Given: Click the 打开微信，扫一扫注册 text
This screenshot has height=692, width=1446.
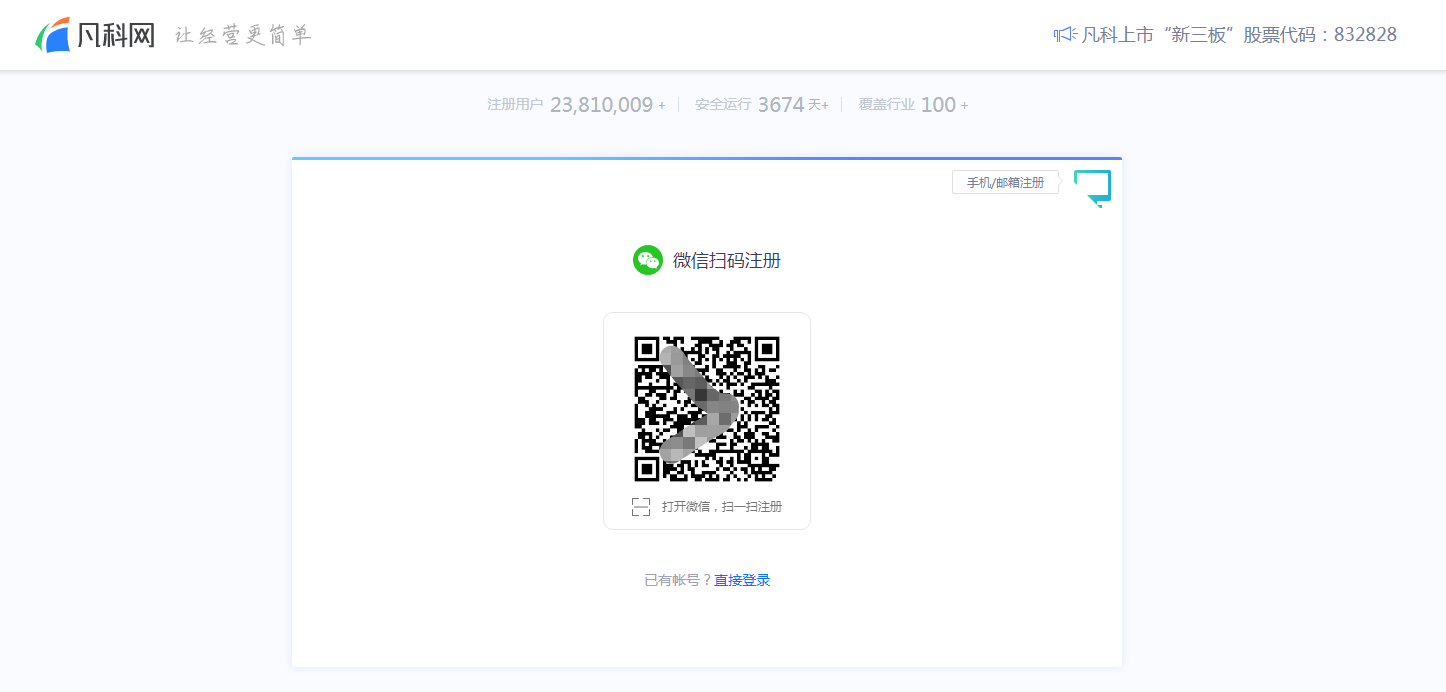Looking at the screenshot, I should click(x=722, y=507).
